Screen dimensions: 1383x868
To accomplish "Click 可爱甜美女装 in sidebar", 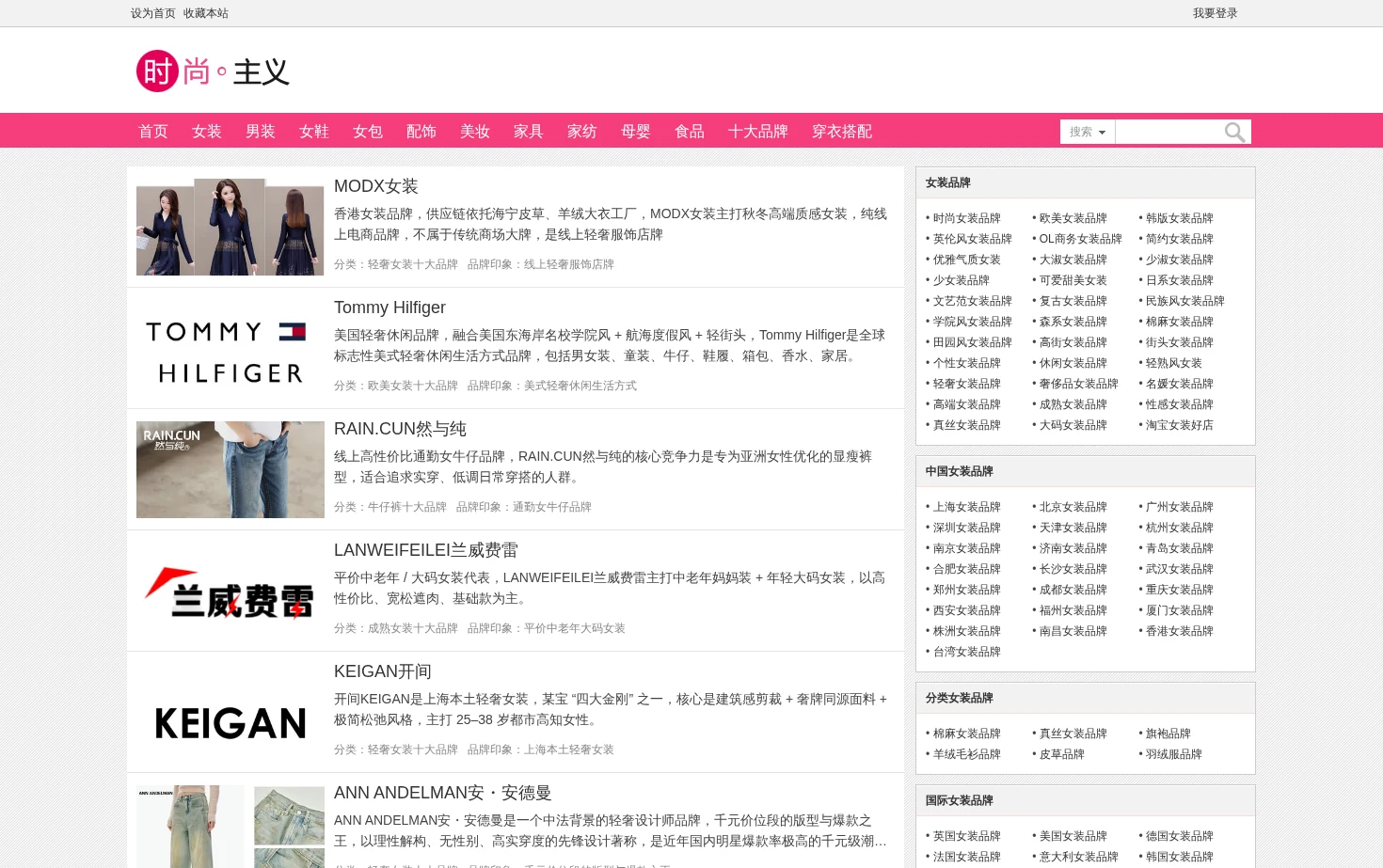I will point(1073,280).
